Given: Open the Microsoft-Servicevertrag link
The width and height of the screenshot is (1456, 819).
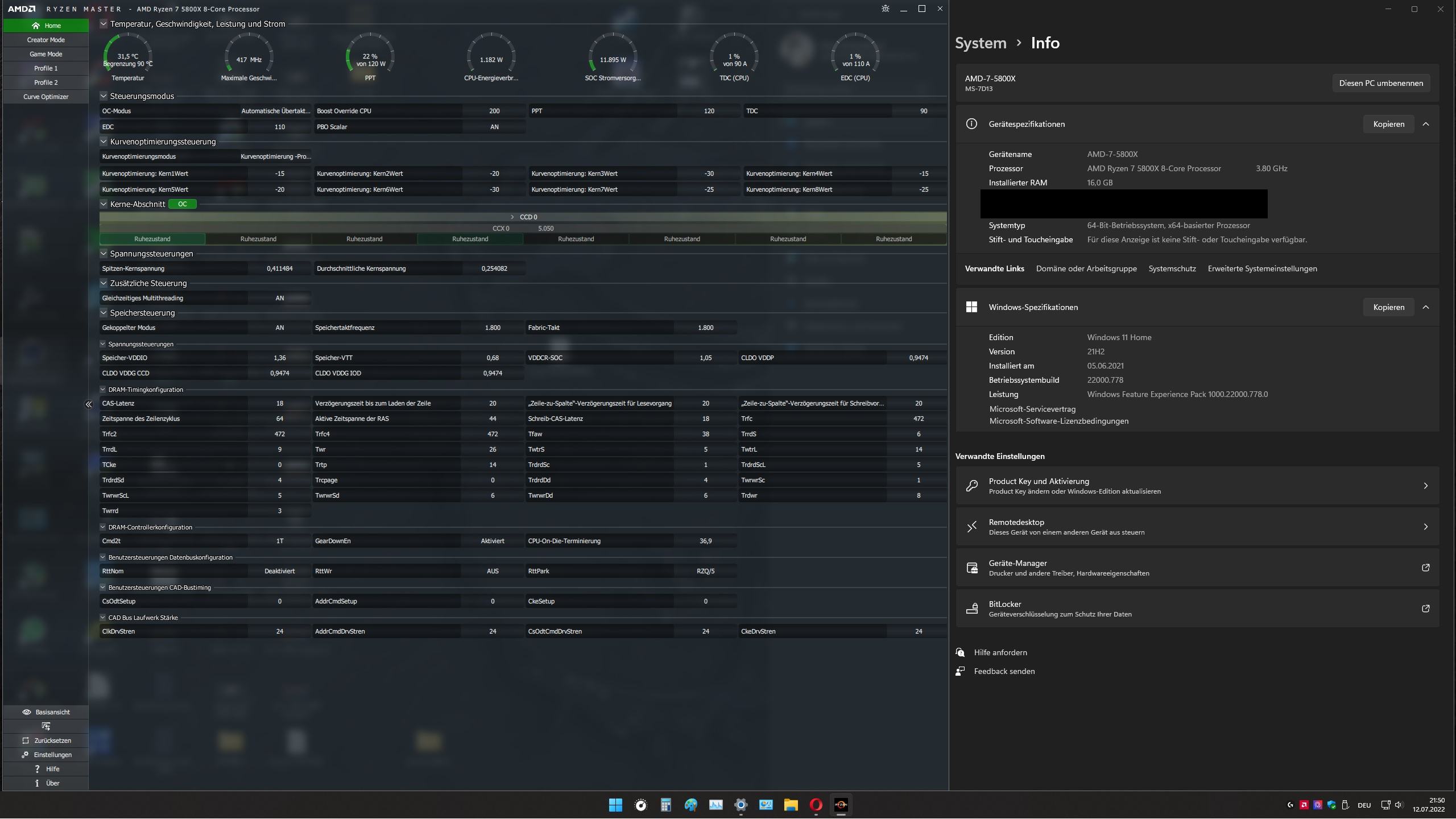Looking at the screenshot, I should tap(1032, 409).
